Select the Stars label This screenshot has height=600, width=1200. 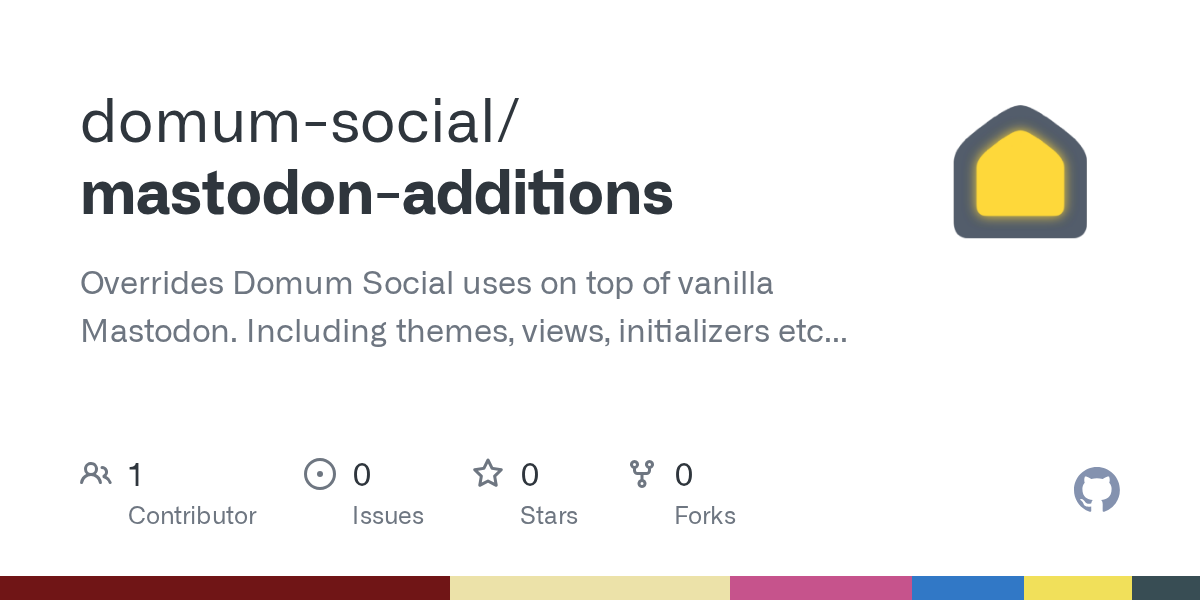[549, 516]
